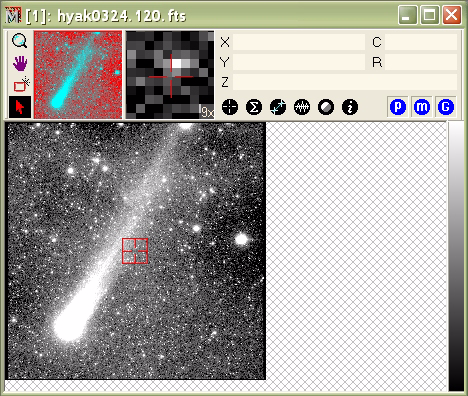Toggle the blue P button
Viewport: 468px width, 396px height.
click(398, 107)
